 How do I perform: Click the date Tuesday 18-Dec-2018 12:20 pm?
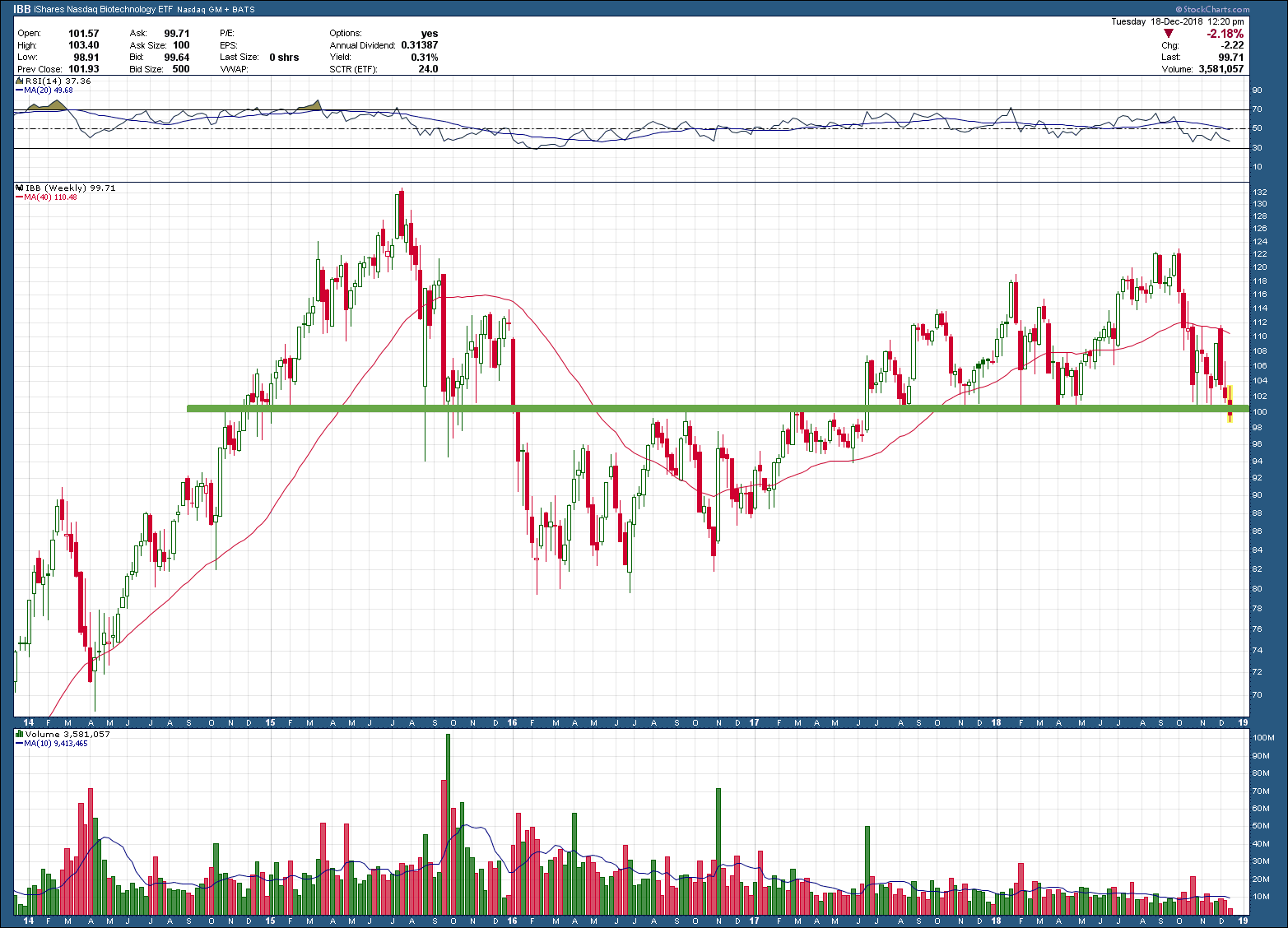pyautogui.click(x=1178, y=21)
